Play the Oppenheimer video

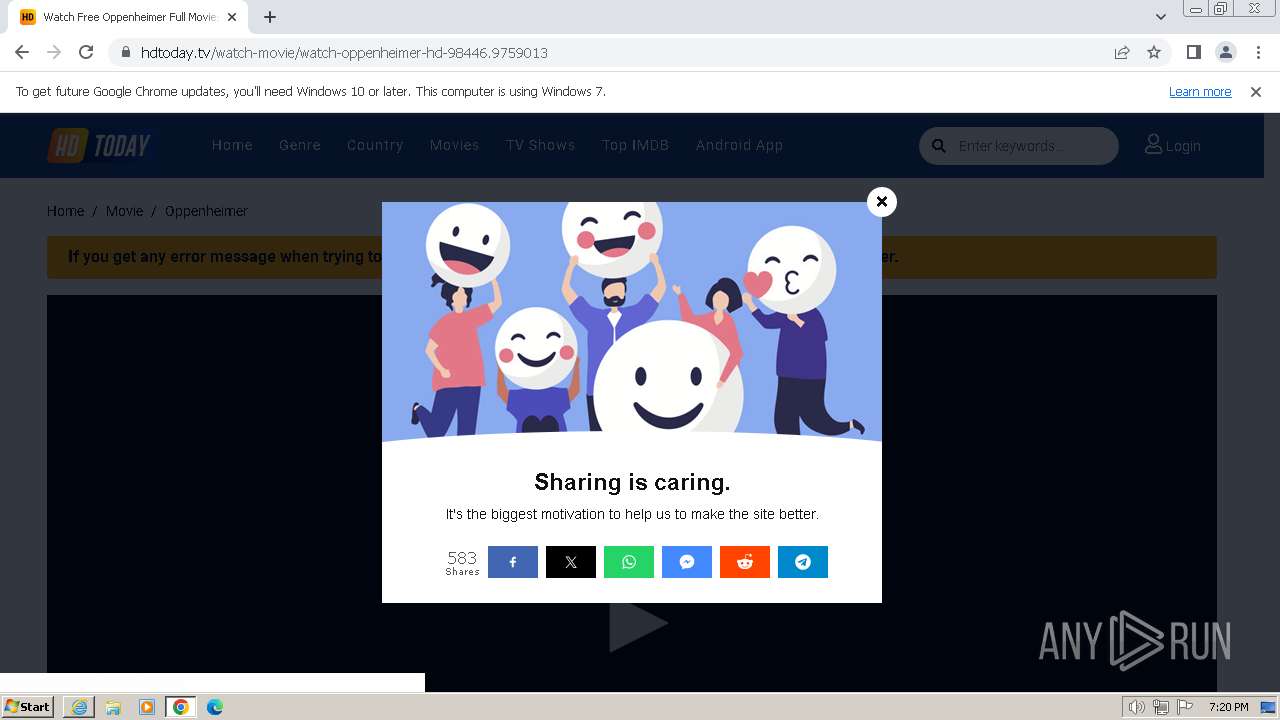[637, 624]
